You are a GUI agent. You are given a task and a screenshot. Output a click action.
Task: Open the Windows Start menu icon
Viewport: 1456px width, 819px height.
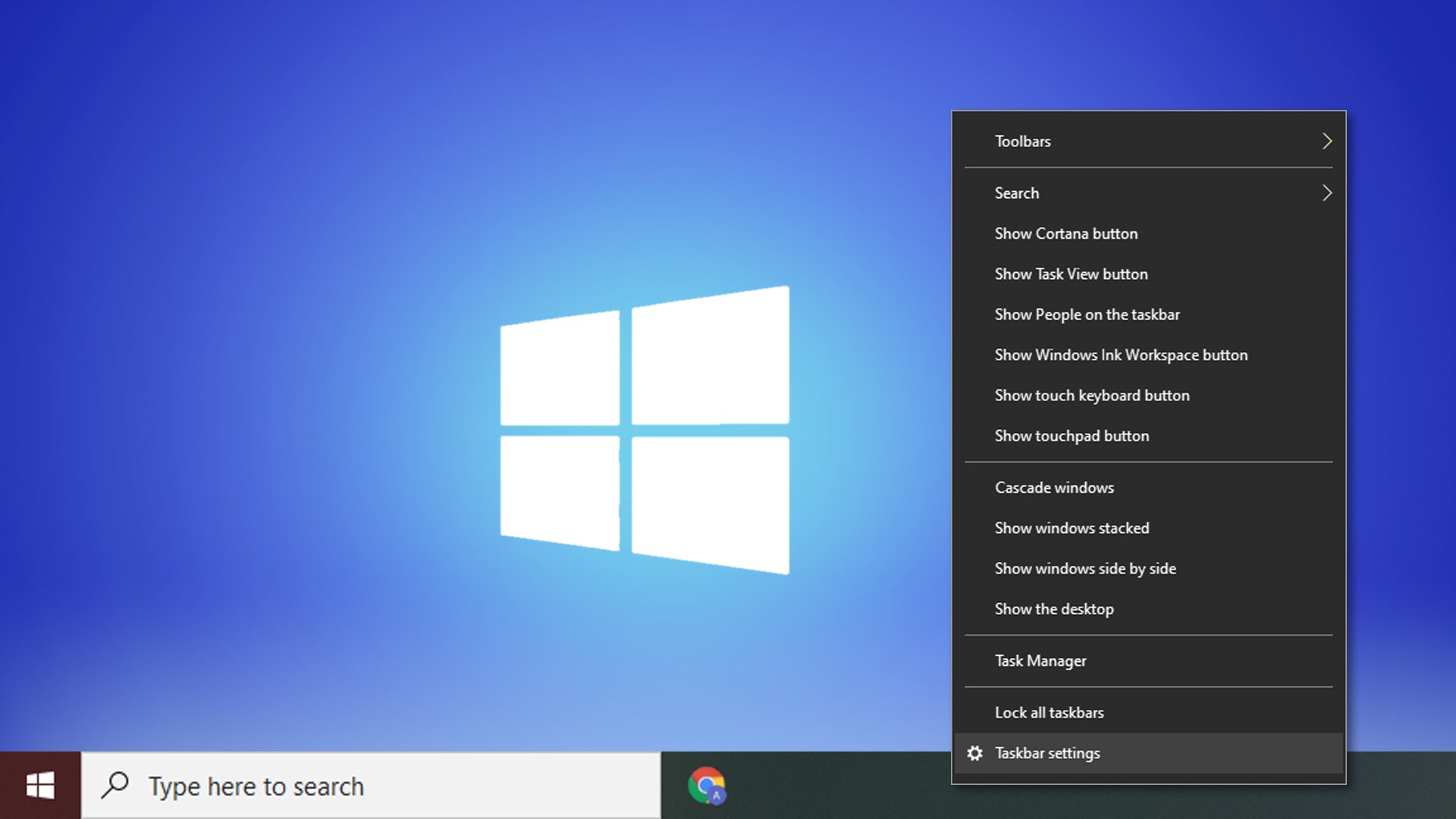coord(39,785)
